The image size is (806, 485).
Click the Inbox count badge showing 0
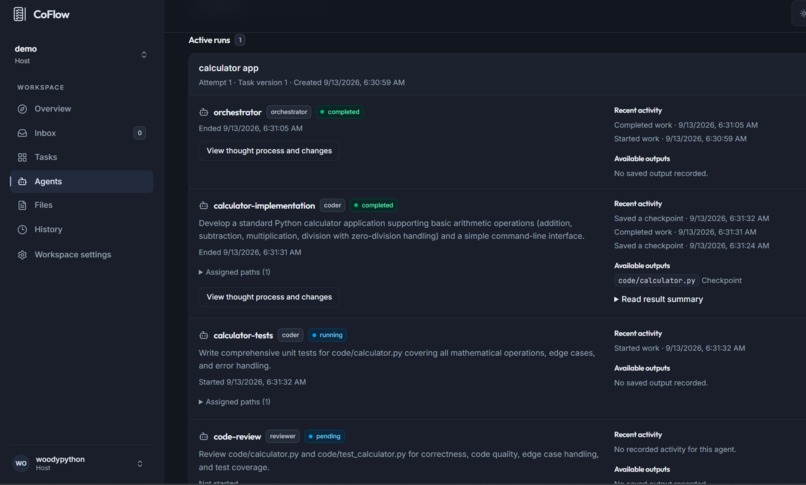point(139,133)
